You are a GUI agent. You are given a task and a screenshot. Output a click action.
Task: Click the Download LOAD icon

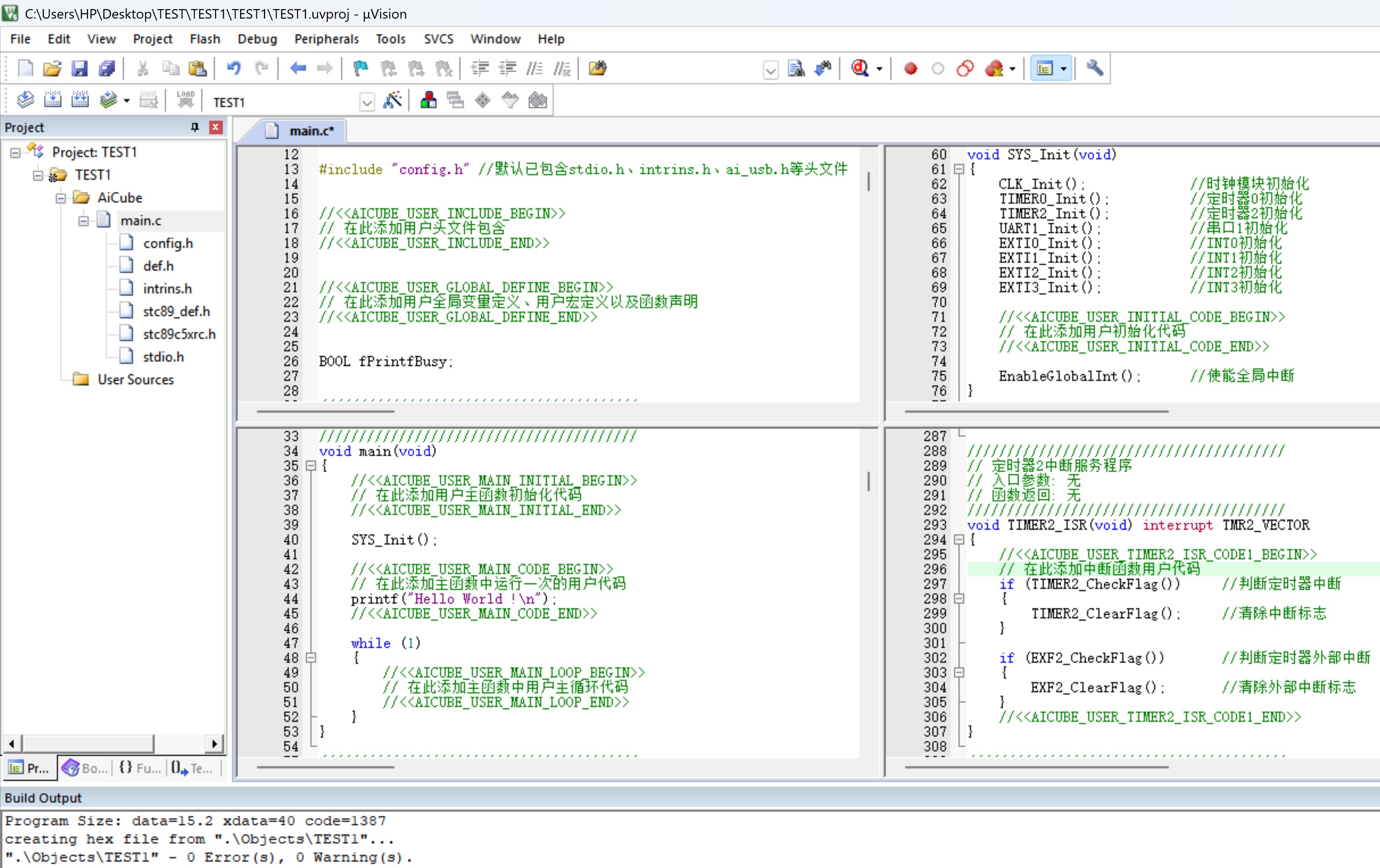pos(185,101)
